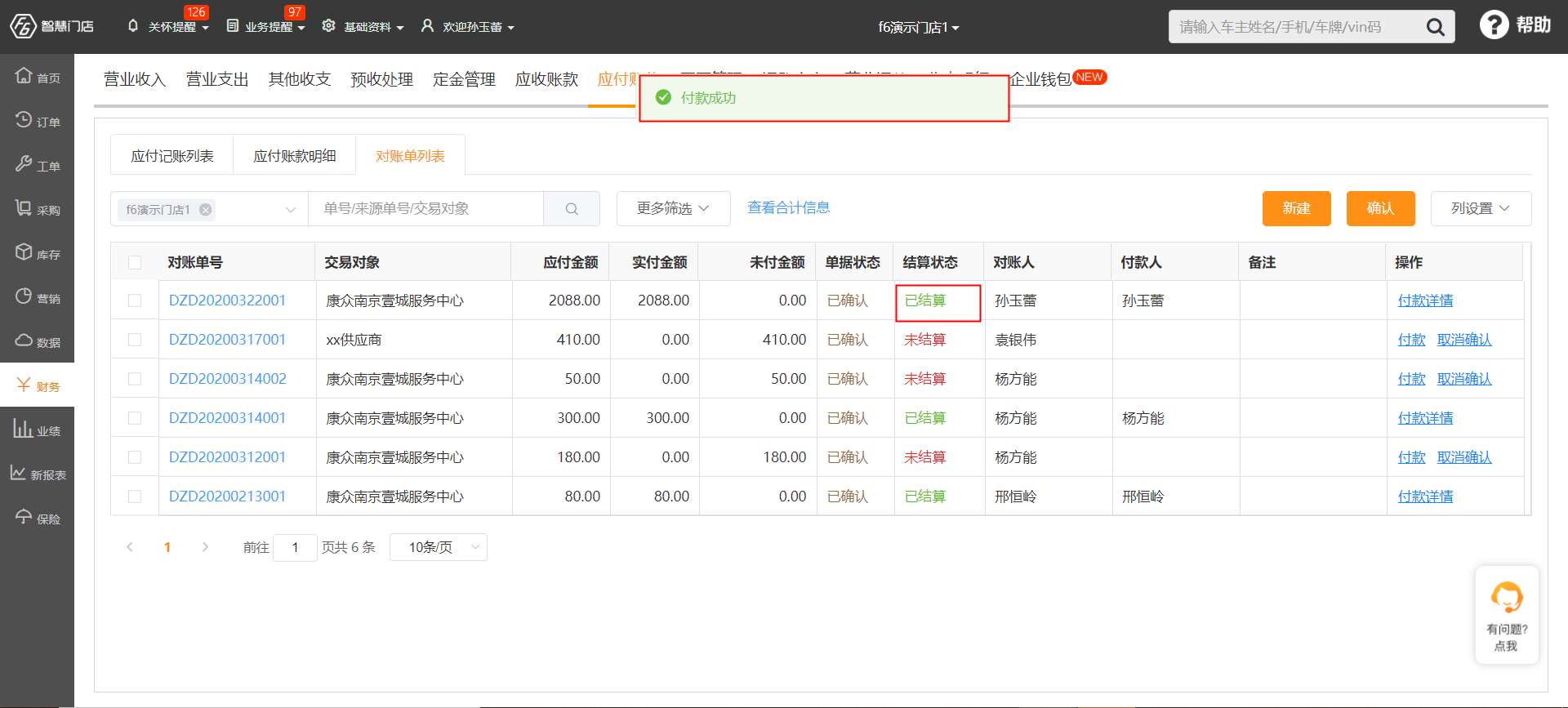The width and height of the screenshot is (1568, 708).
Task: Click the orange 确认 button
Action: pos(1380,209)
